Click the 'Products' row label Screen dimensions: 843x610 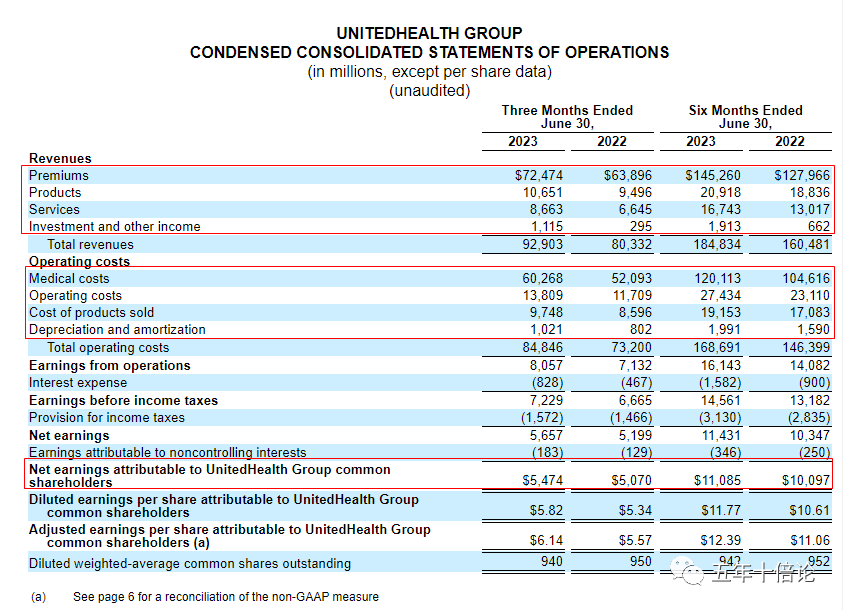coord(55,192)
